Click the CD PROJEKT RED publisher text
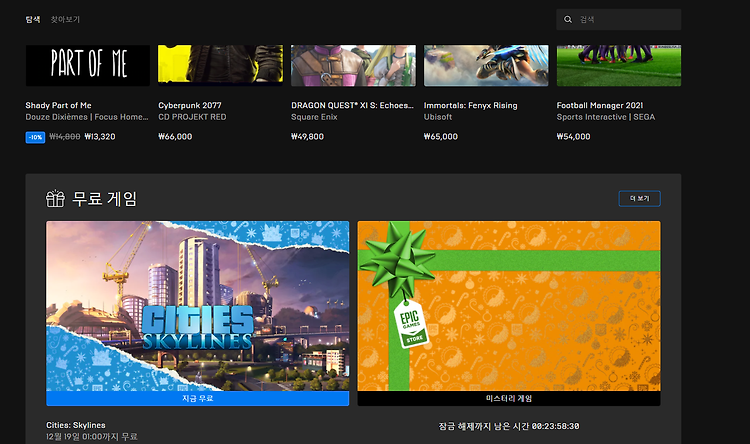Screen dimensions: 750x444 192,117
